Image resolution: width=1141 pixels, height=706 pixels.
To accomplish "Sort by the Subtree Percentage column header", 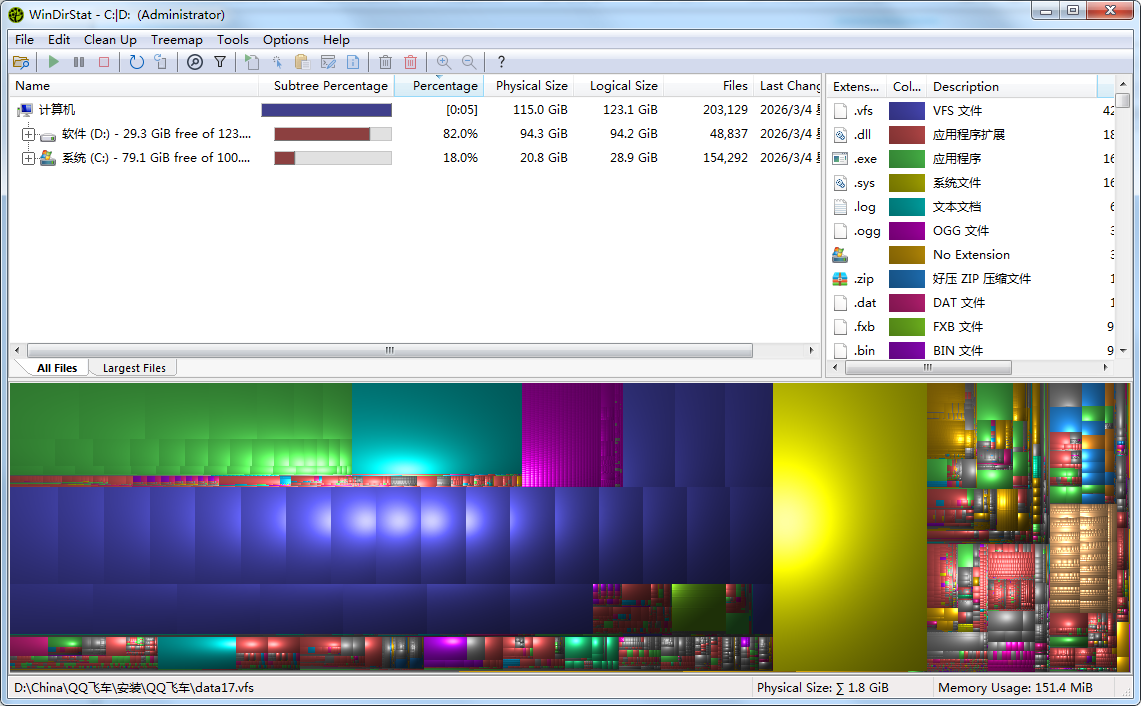I will [330, 86].
